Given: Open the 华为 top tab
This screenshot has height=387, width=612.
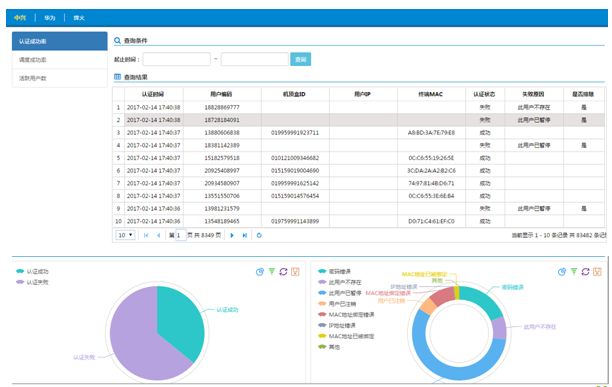Looking at the screenshot, I should pyautogui.click(x=50, y=18).
